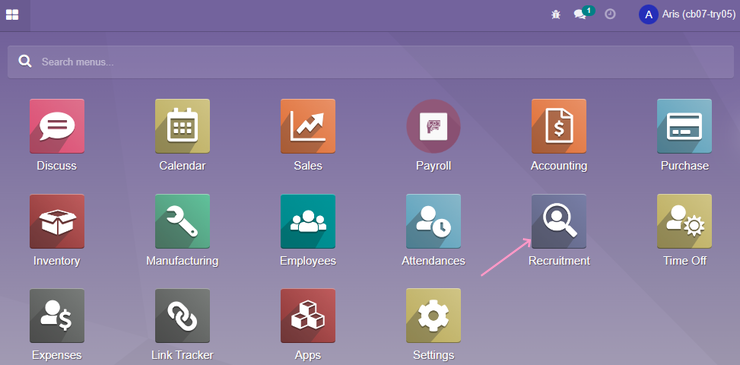Launch the Link Tracker chain icon
This screenshot has height=365, width=740.
pos(182,315)
